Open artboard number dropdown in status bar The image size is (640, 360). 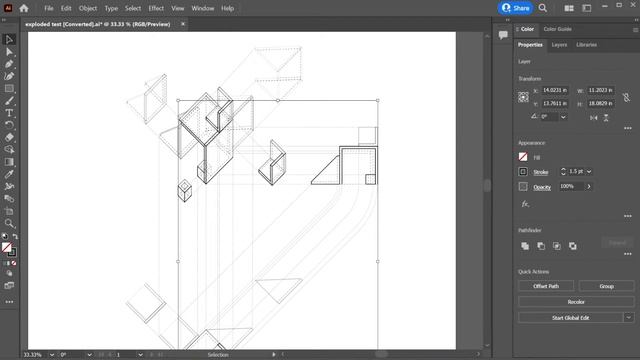pos(140,355)
